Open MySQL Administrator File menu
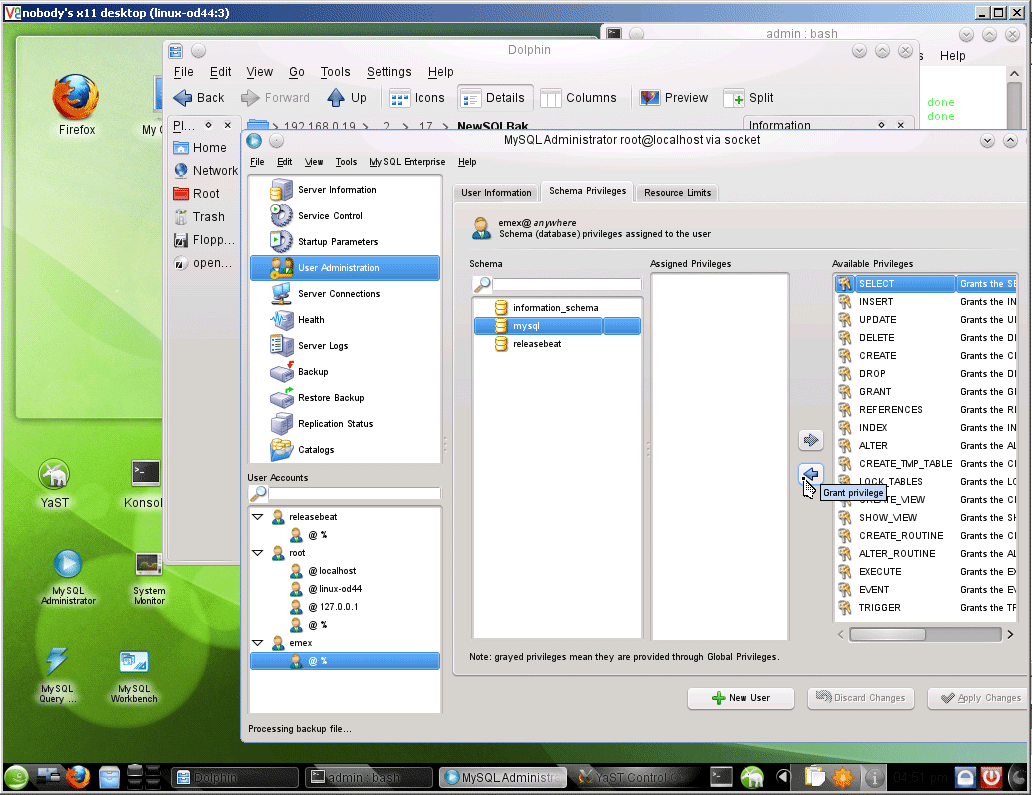Viewport: 1032px width, 795px height. [x=257, y=162]
